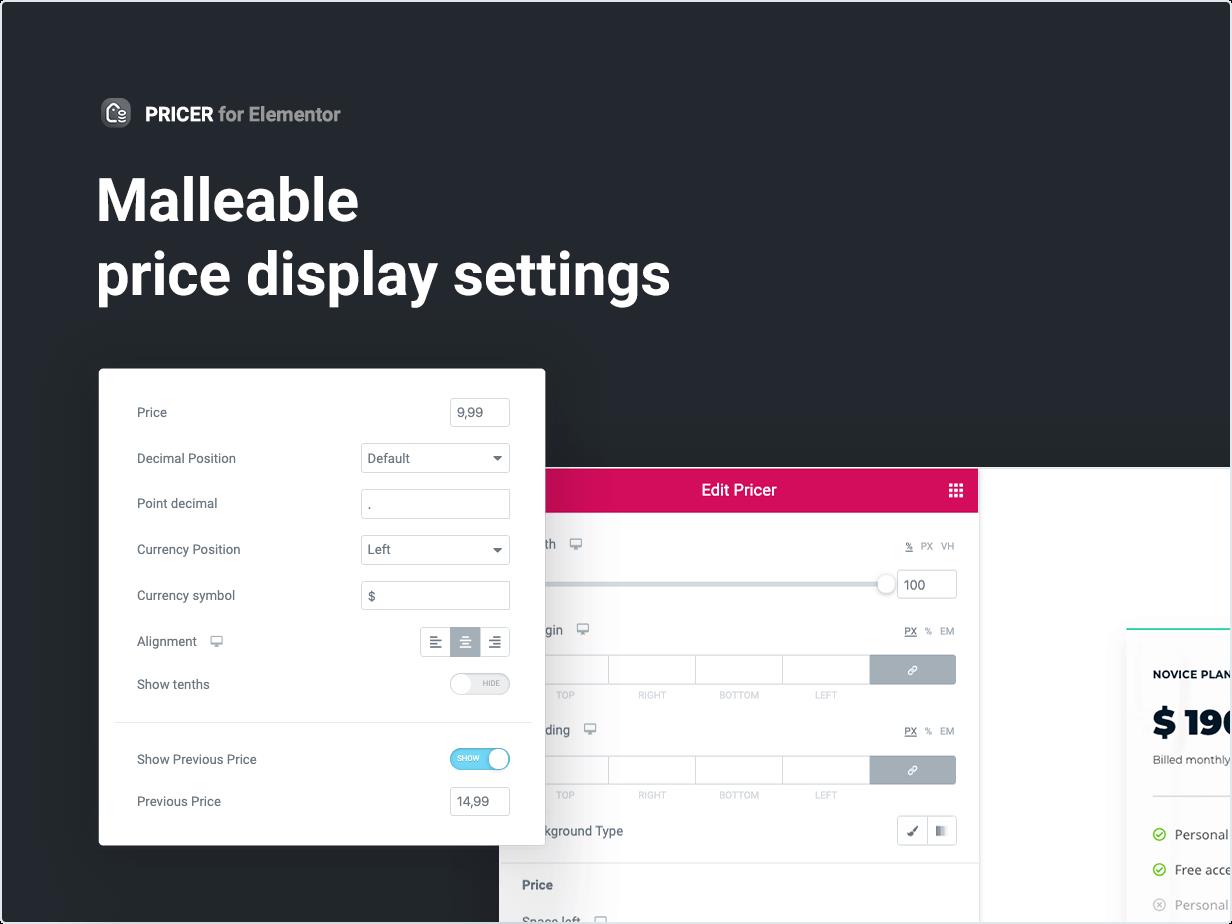Click green check icon beside Free access item

point(1160,870)
